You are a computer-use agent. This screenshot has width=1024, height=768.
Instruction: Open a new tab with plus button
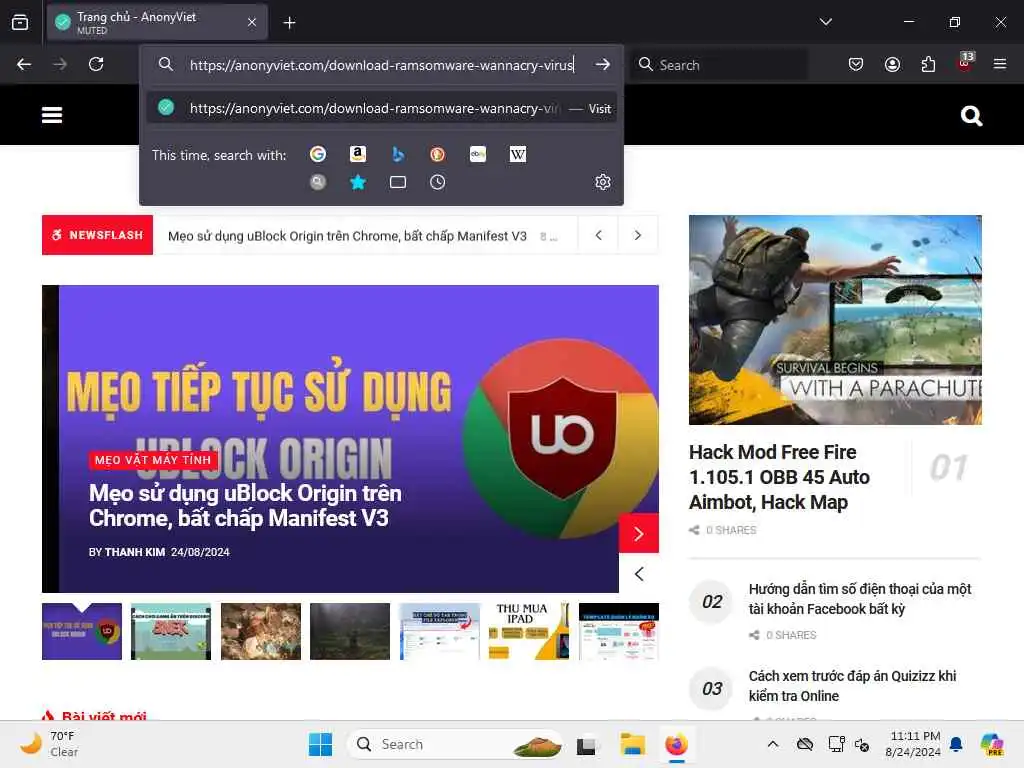coord(289,23)
